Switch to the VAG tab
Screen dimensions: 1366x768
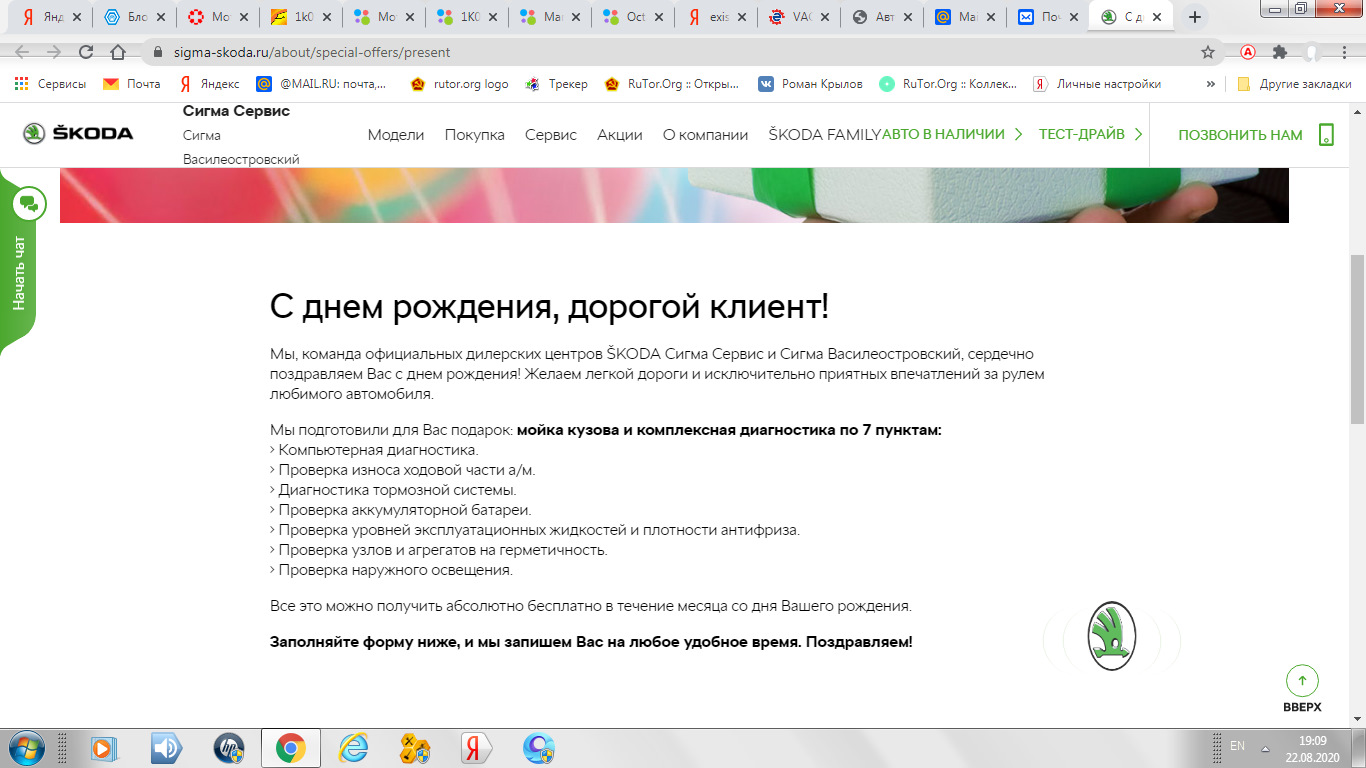[x=799, y=17]
